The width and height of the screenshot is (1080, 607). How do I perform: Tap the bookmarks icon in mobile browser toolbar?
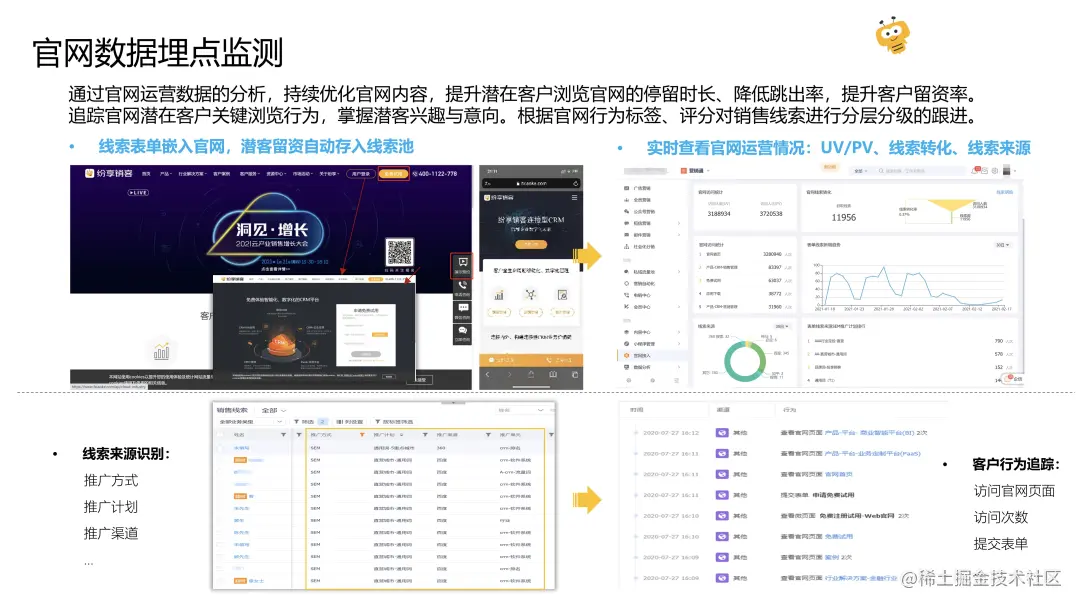click(x=553, y=375)
